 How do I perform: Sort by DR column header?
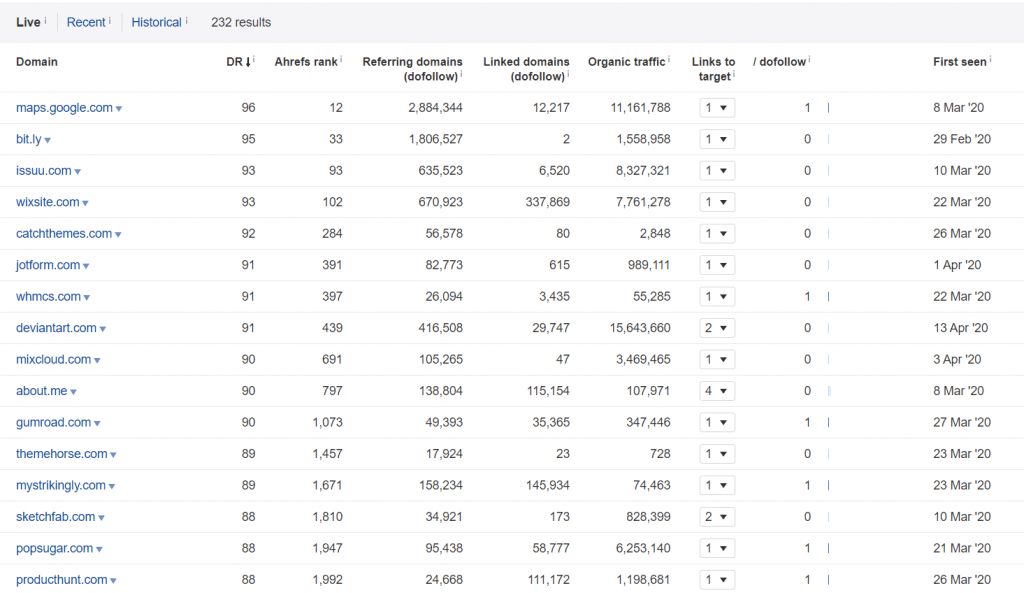point(239,62)
